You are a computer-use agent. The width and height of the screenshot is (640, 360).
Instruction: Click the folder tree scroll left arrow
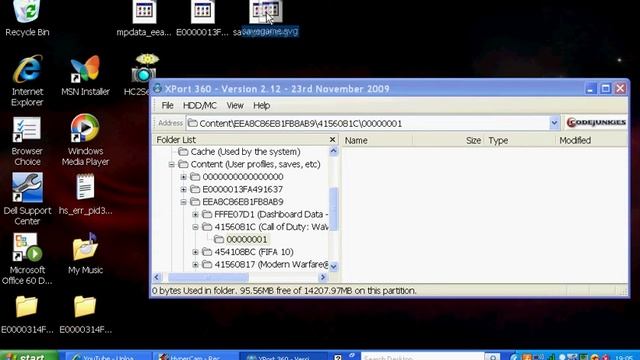click(158, 277)
